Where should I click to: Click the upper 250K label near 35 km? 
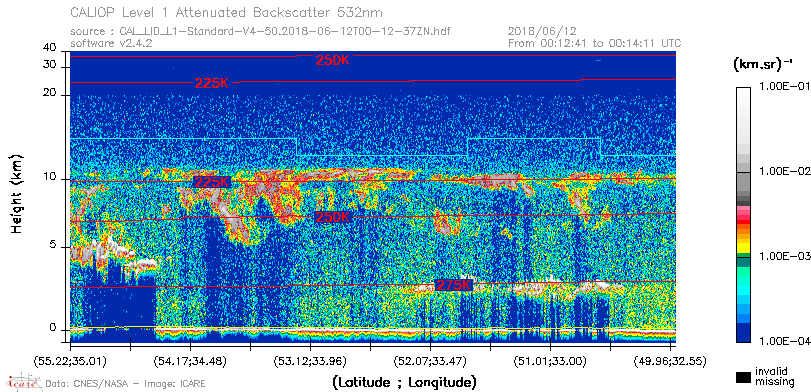[x=333, y=60]
